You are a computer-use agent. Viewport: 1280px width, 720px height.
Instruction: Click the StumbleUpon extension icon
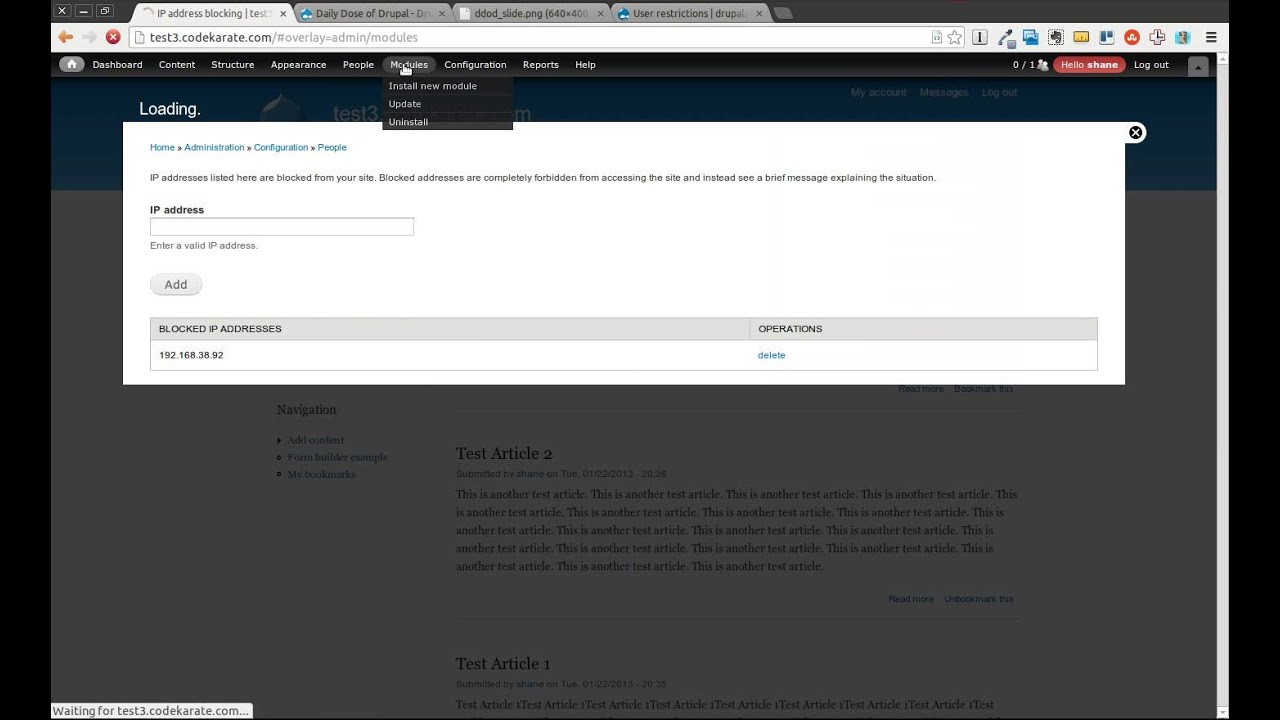click(x=1132, y=37)
